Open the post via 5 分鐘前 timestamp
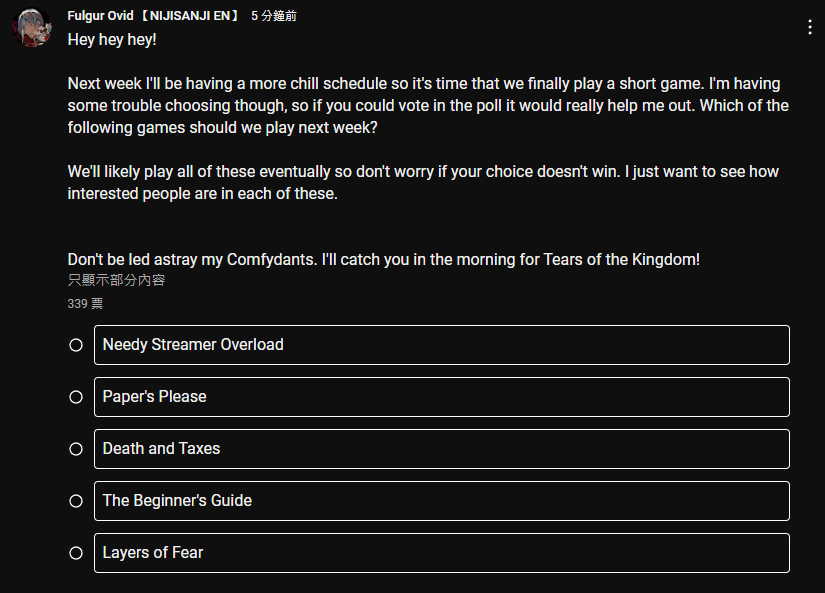Image resolution: width=825 pixels, height=593 pixels. click(x=274, y=16)
